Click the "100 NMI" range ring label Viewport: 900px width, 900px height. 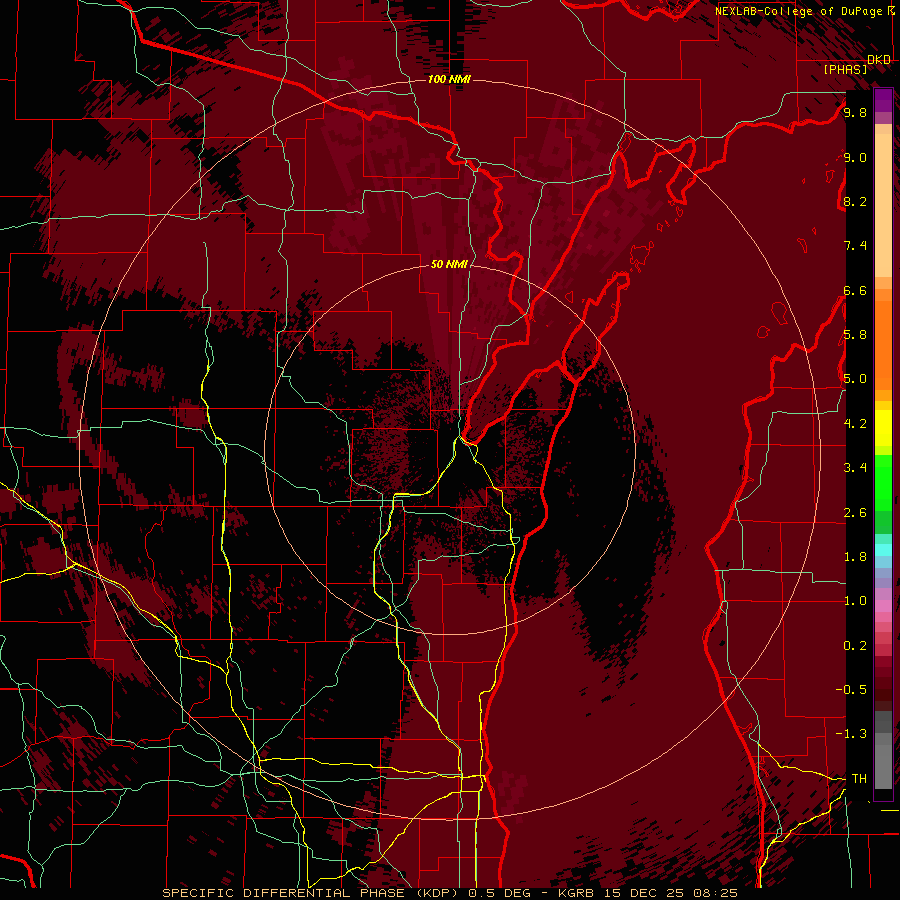point(449,79)
